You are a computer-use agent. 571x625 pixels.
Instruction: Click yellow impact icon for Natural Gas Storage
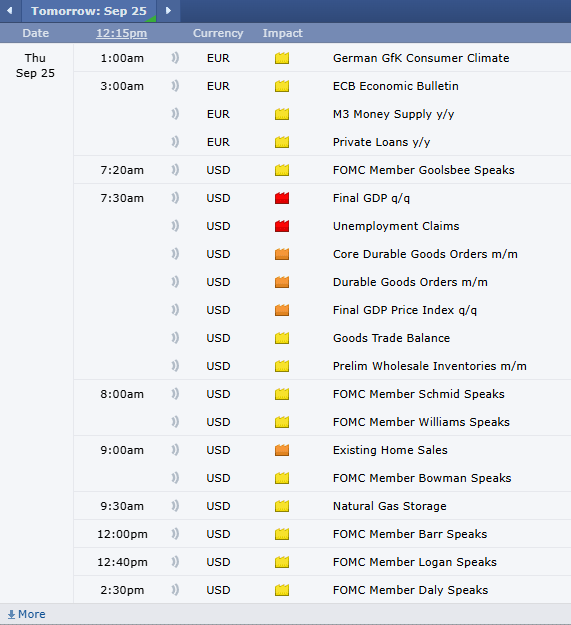coord(282,506)
